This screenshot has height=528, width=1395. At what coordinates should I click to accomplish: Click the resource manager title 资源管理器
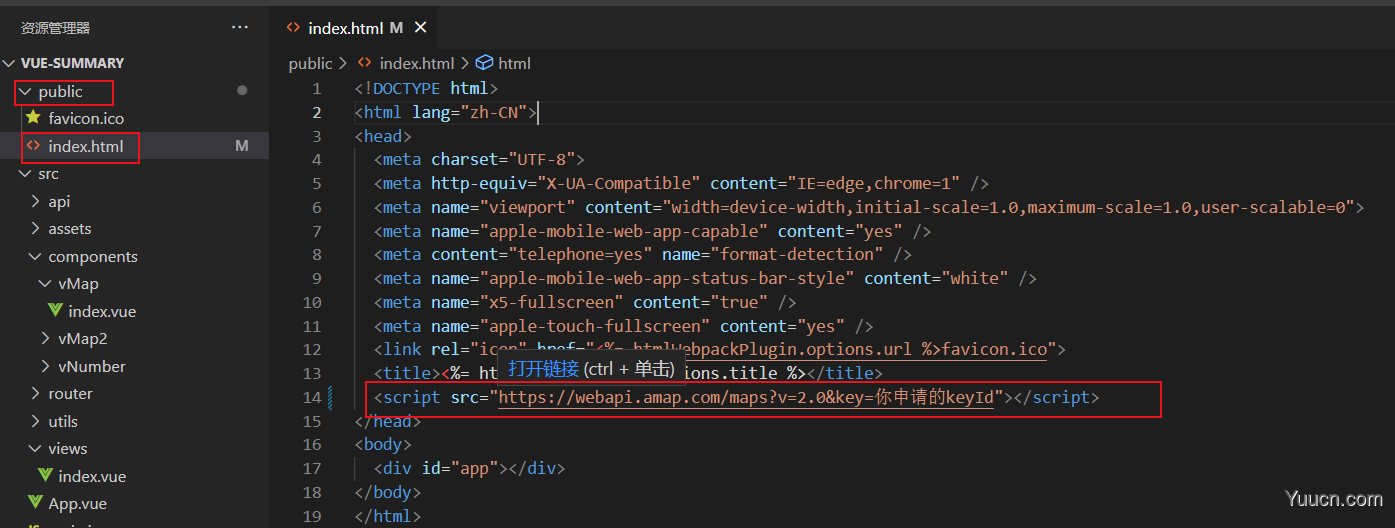point(55,28)
